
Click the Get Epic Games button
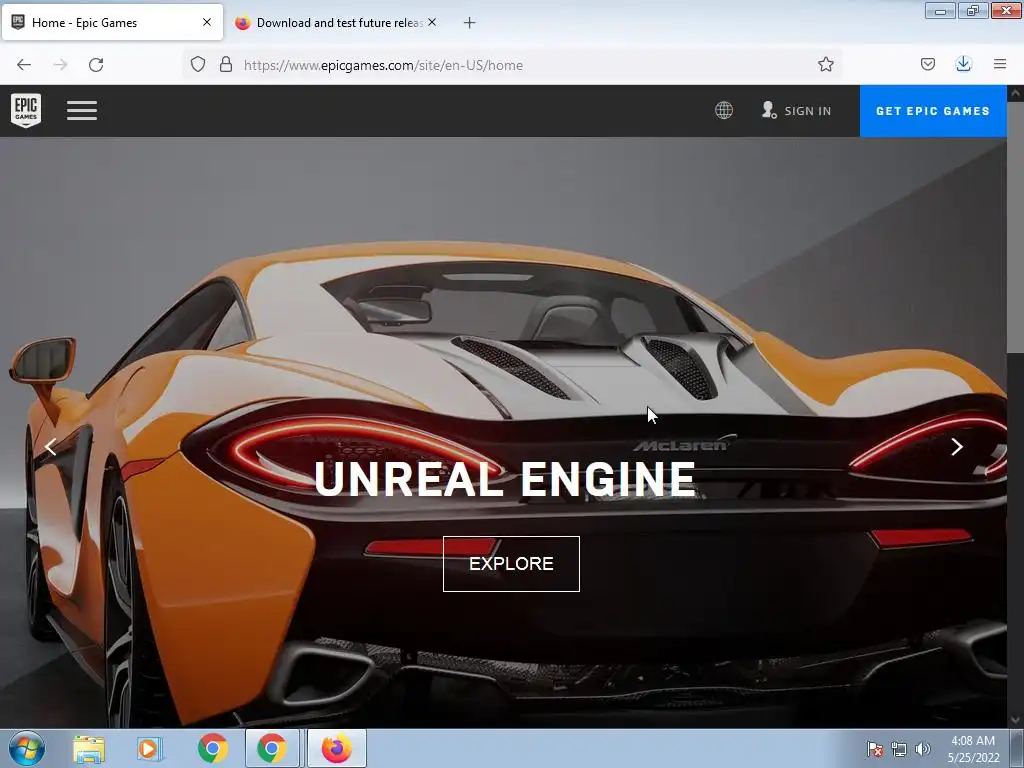(933, 111)
